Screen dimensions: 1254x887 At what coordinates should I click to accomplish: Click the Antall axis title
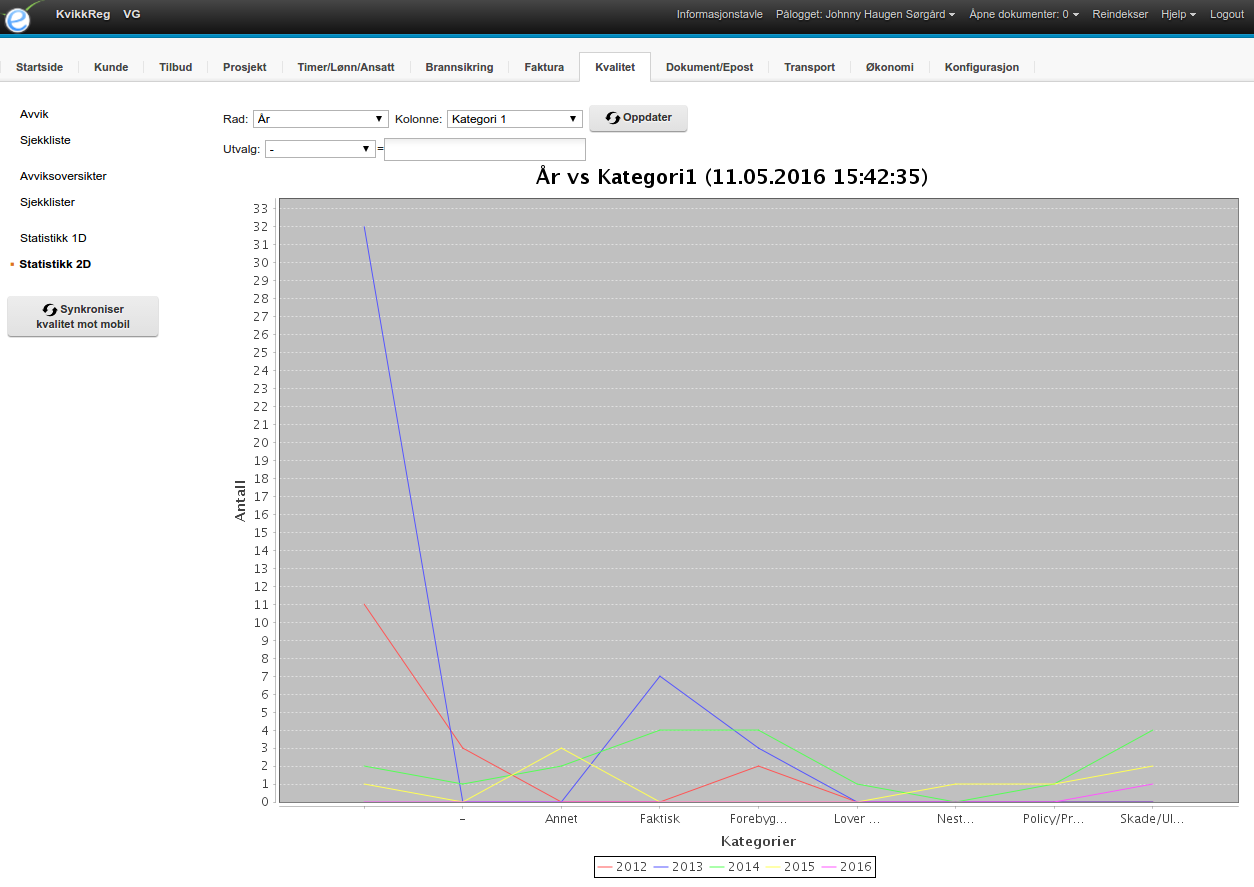[240, 501]
